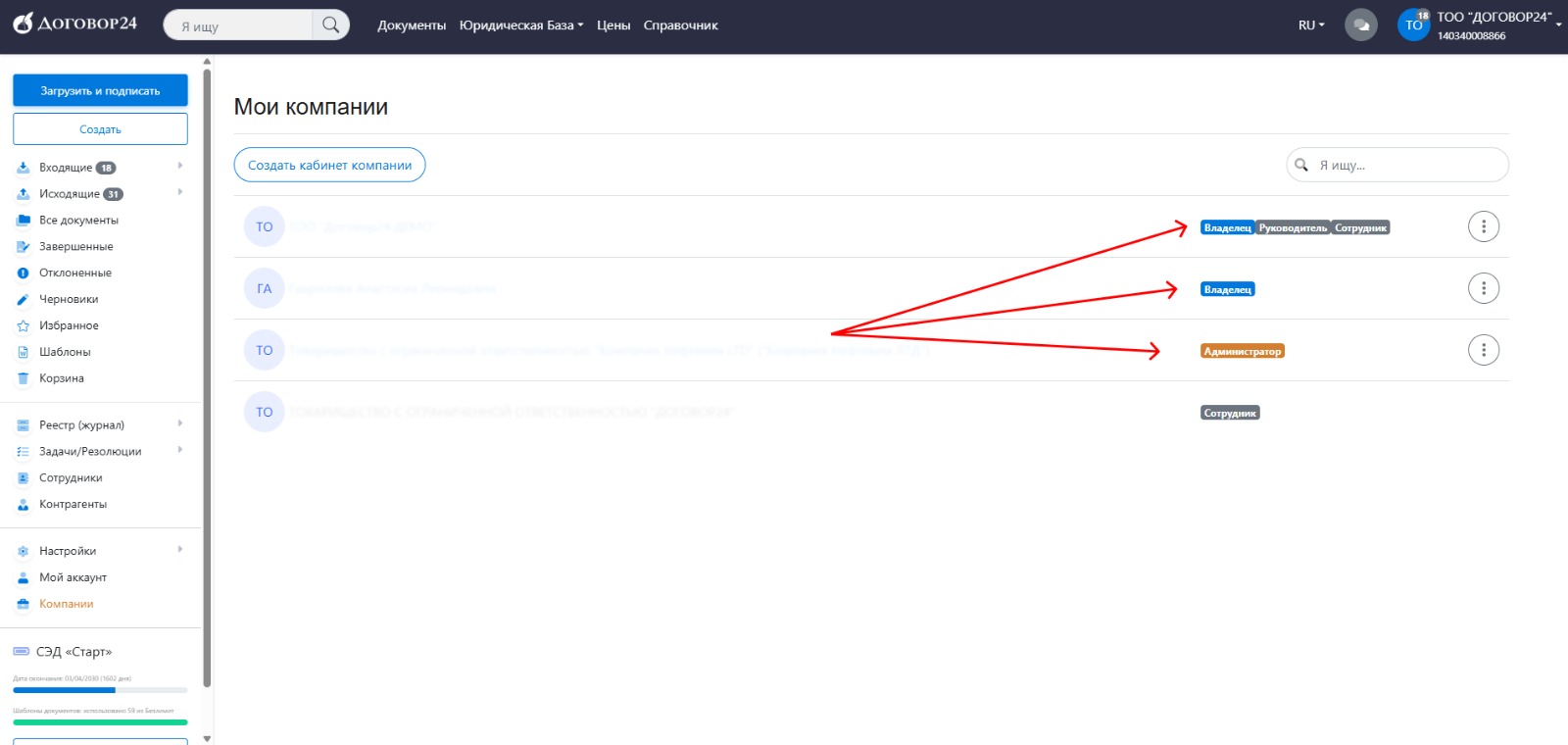Image resolution: width=1568 pixels, height=745 pixels.
Task: Click the ГА company avatar
Action: [x=264, y=288]
